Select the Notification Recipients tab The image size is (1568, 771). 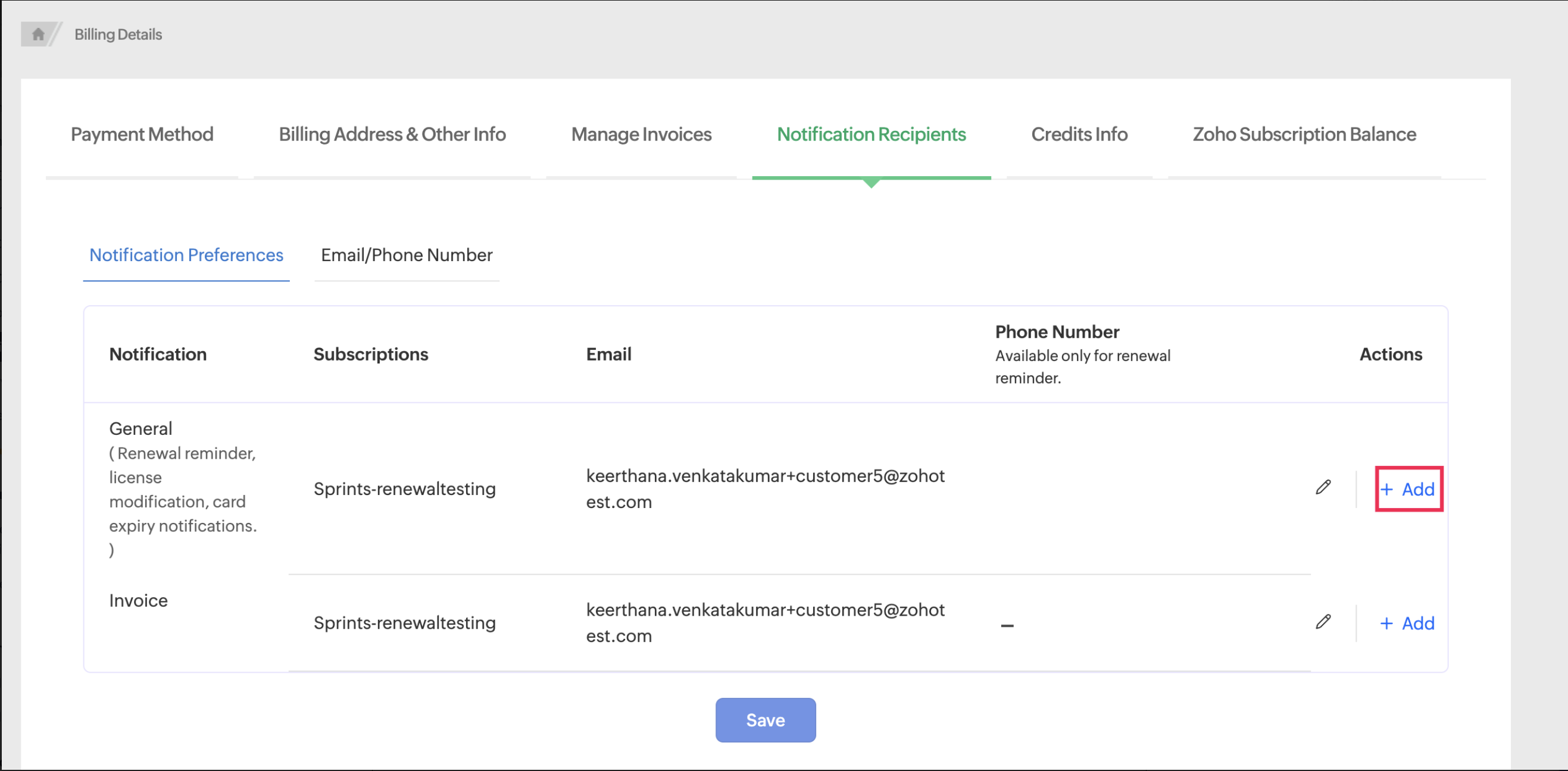click(x=871, y=134)
